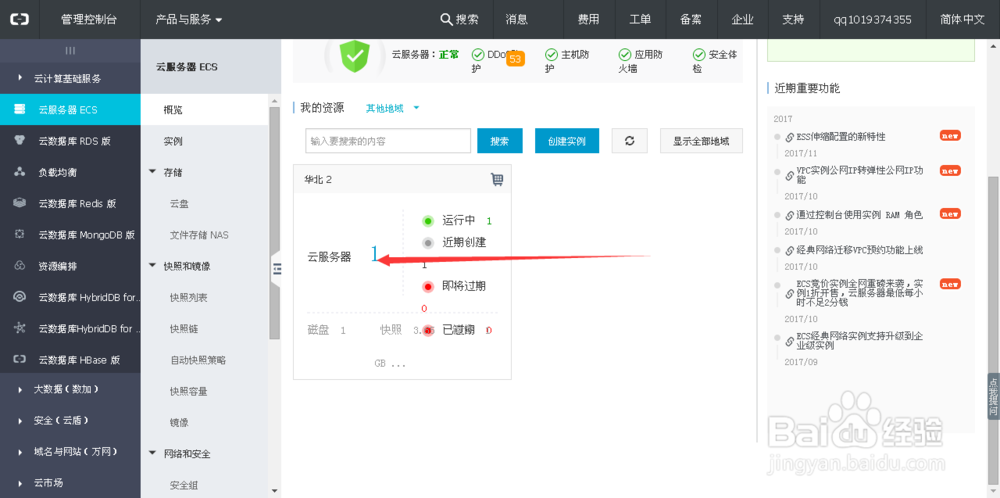Image resolution: width=1000 pixels, height=498 pixels.
Task: Click the 云服务器 ECS server icon
Action: click(19, 110)
